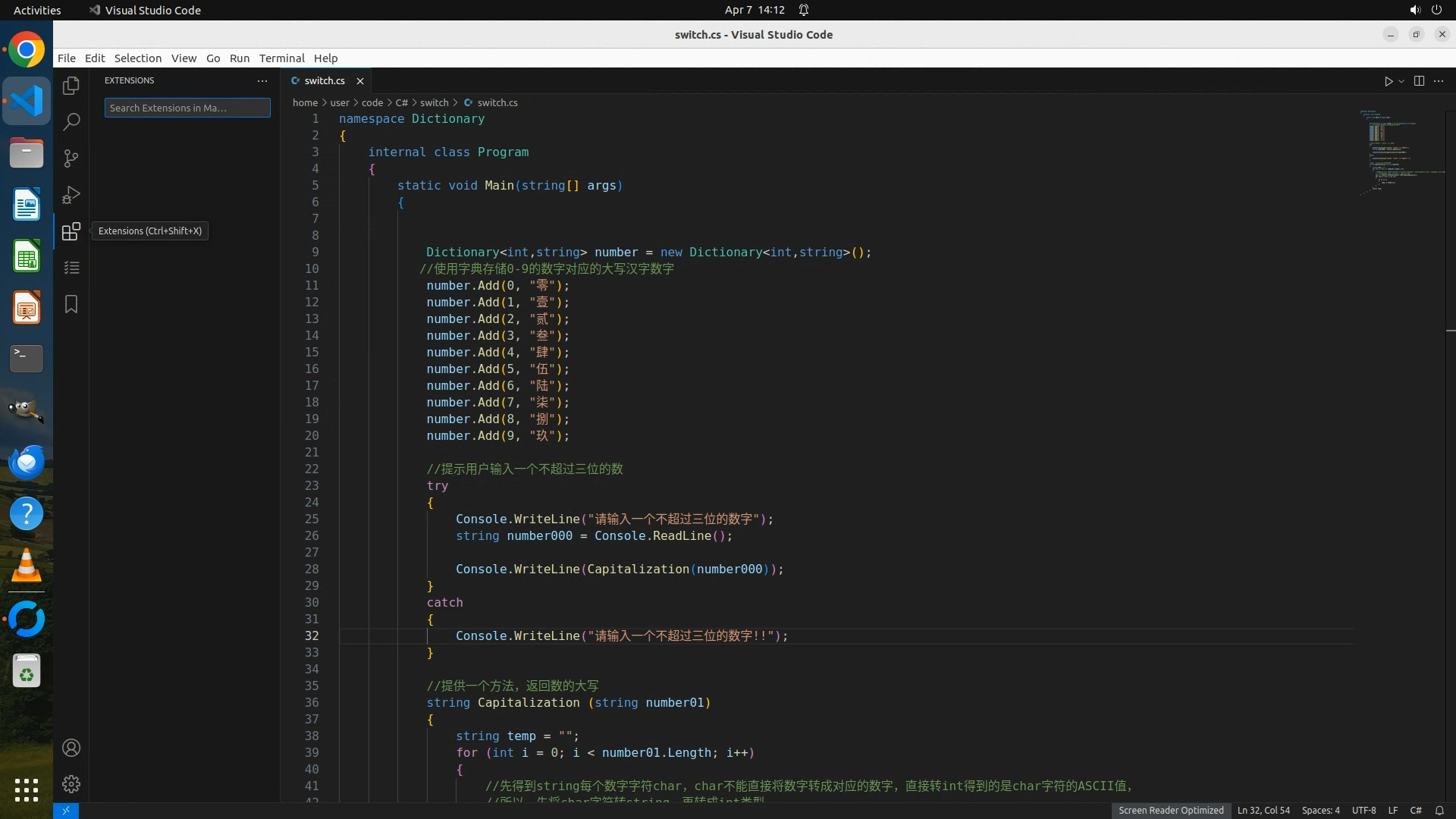Screen dimensions: 1456x819
Task: Click the Split Editor Right icon
Action: [x=1419, y=81]
